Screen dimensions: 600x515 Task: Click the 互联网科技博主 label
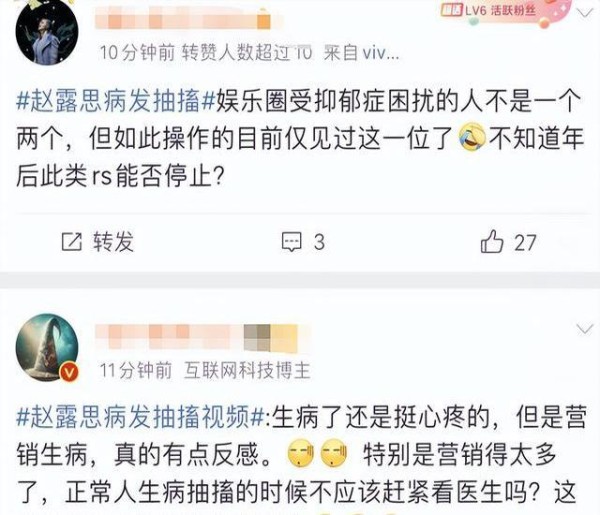[247, 370]
